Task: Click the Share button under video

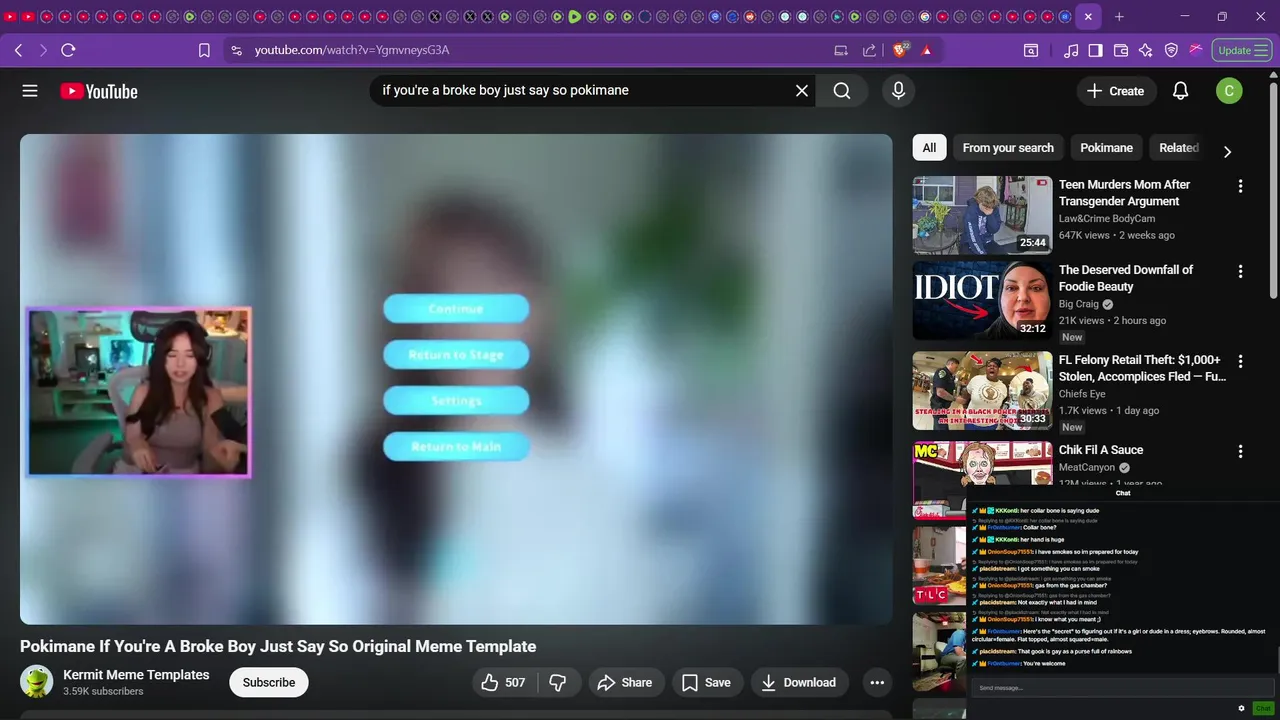Action: click(625, 683)
